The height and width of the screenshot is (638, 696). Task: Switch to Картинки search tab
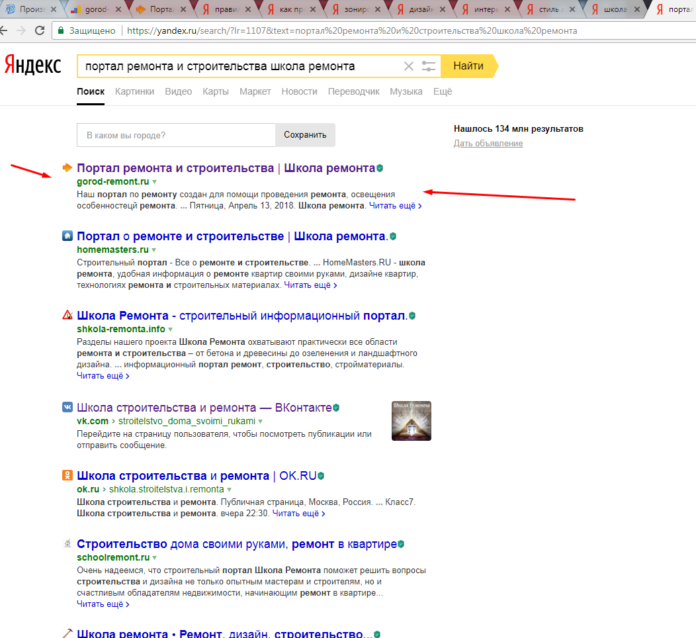pos(134,91)
